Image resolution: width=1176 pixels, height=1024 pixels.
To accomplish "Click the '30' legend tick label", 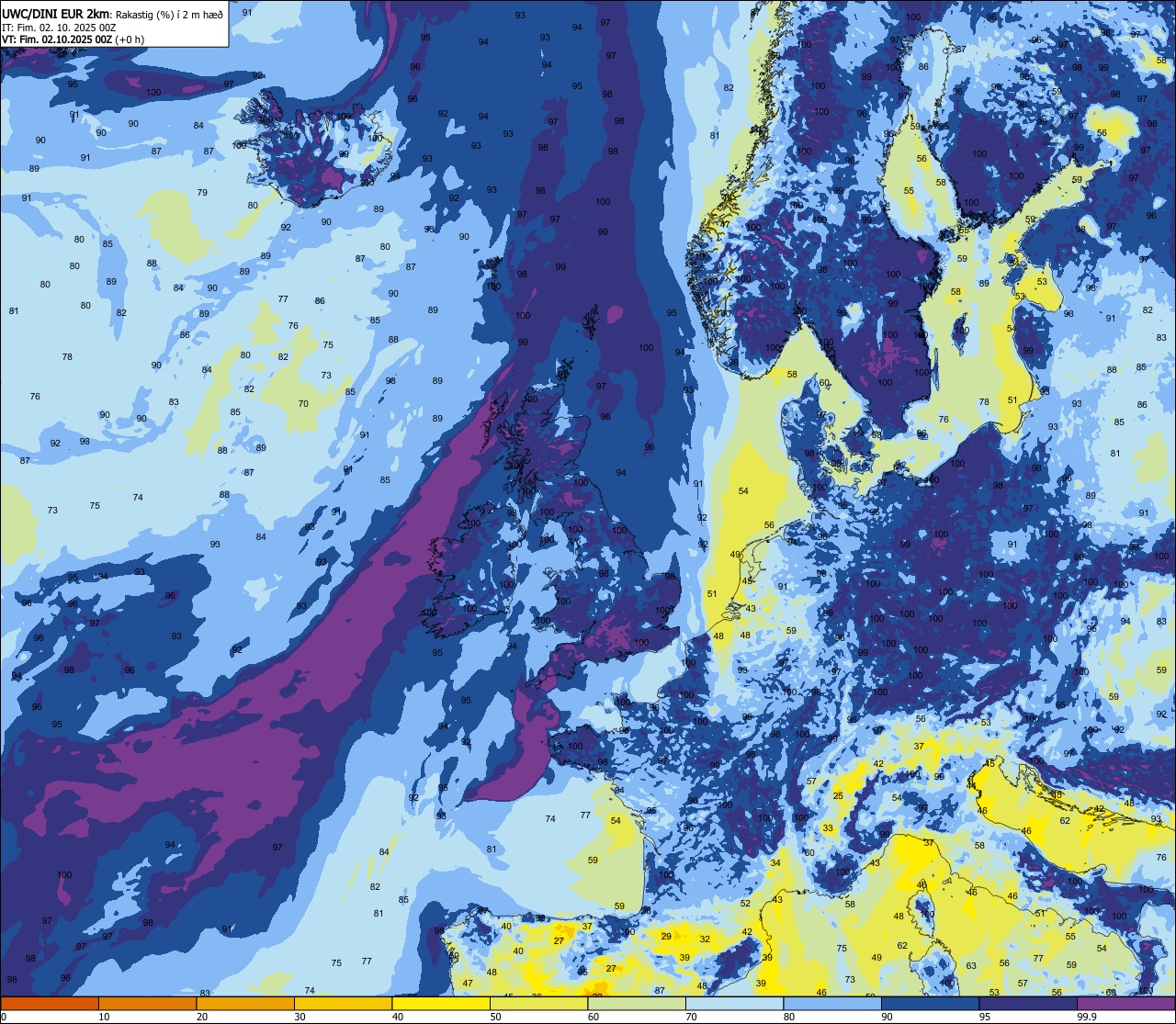I will coord(300,1017).
